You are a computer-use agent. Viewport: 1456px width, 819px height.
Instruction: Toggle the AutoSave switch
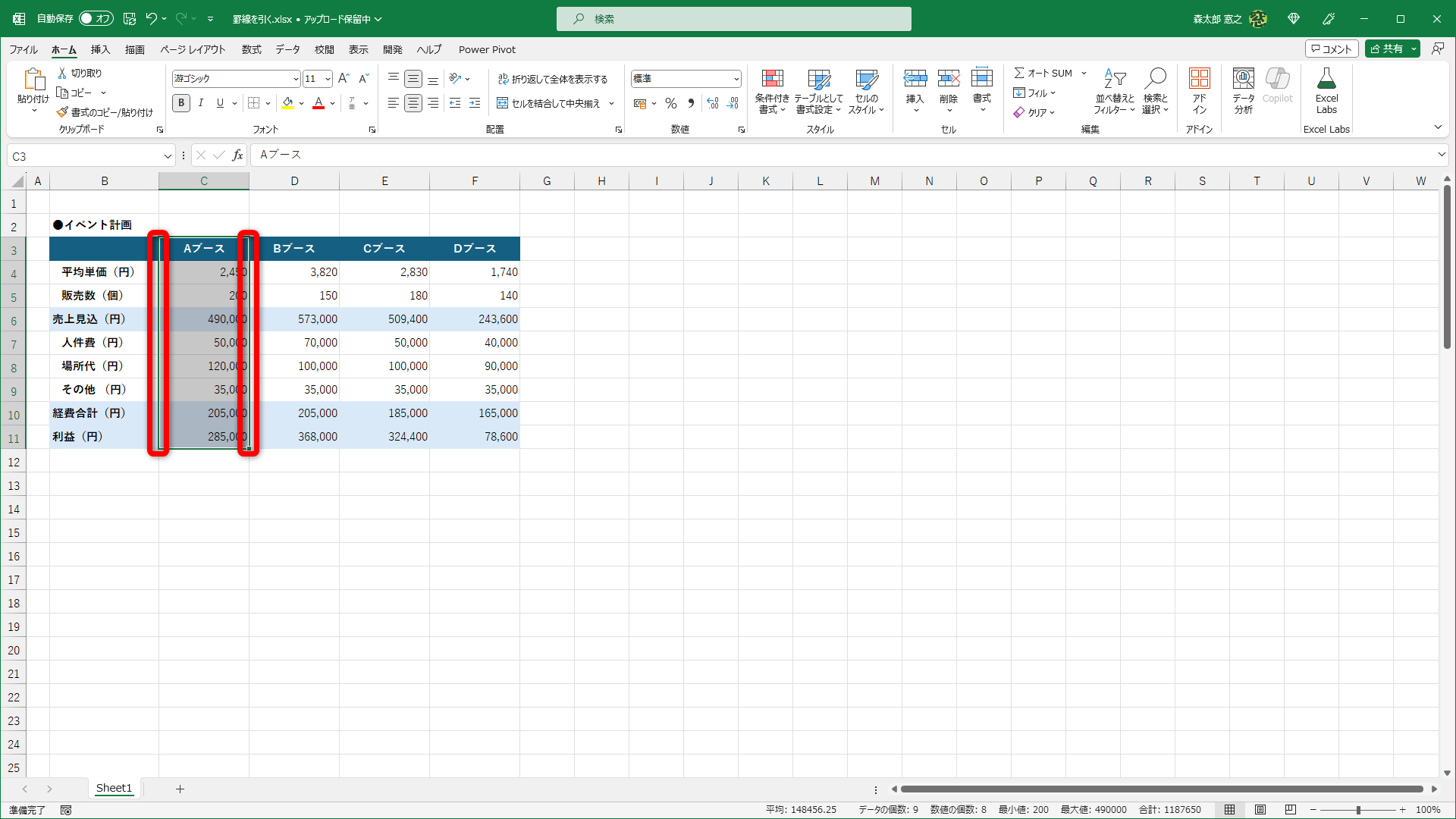point(96,18)
